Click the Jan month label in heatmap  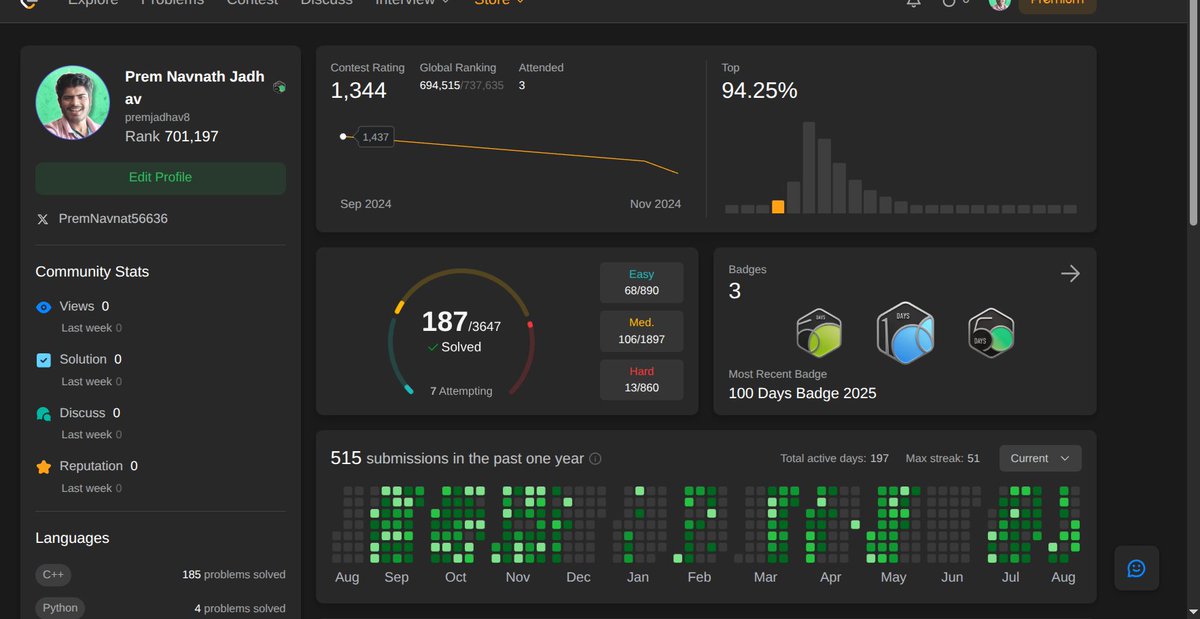[638, 577]
